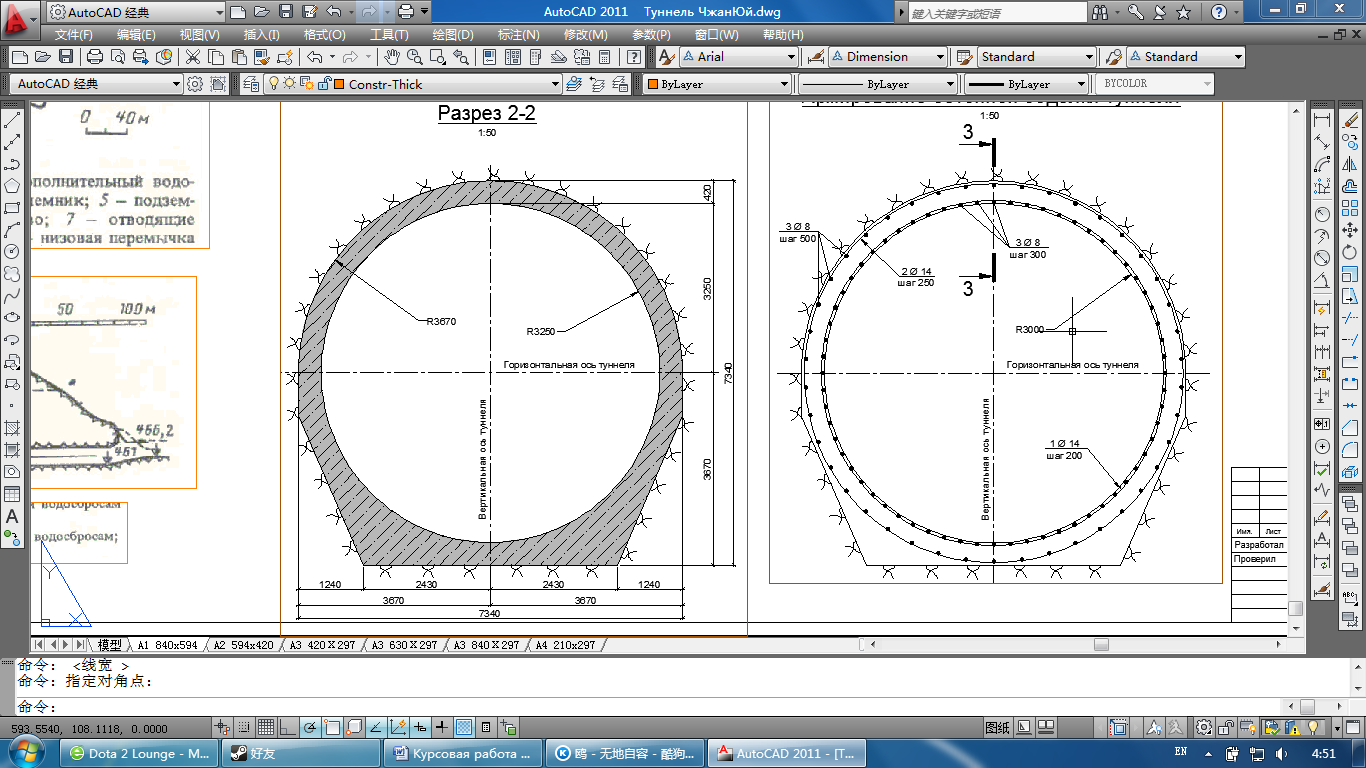Open Курсовая работа taskbar window
The height and width of the screenshot is (768, 1366).
pos(464,753)
